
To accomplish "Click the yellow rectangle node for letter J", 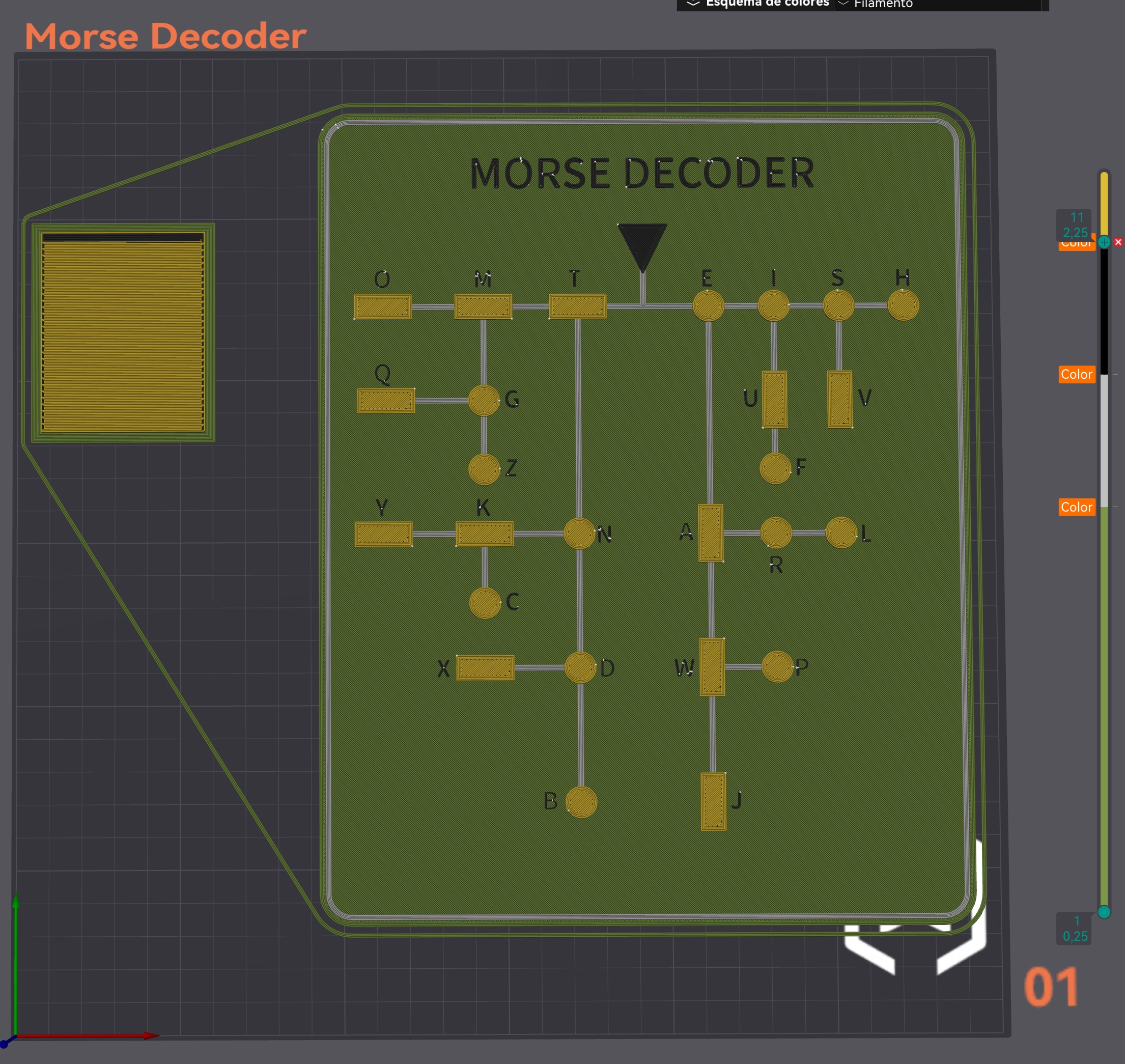I will 713,801.
